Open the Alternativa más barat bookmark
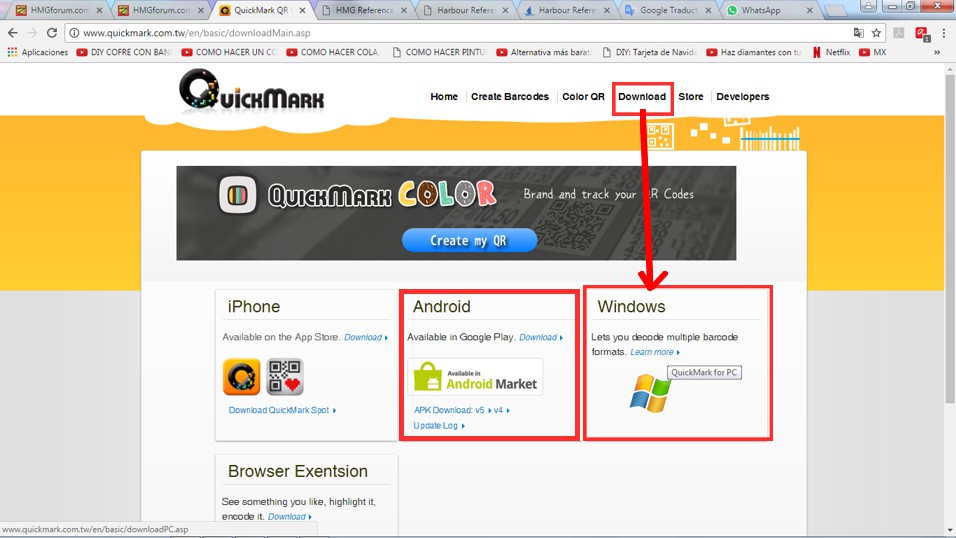The image size is (956, 538). tap(544, 52)
